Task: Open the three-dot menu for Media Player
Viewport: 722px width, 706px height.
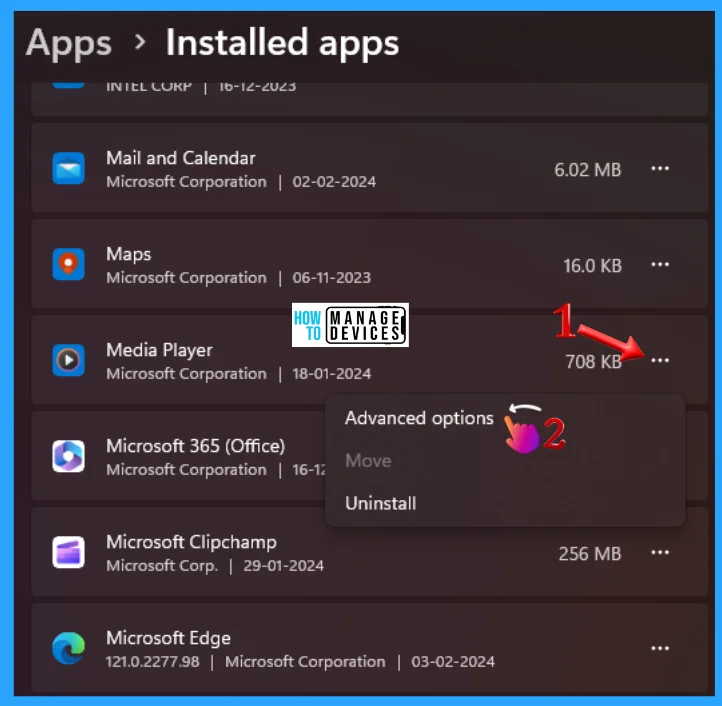Action: pos(660,360)
